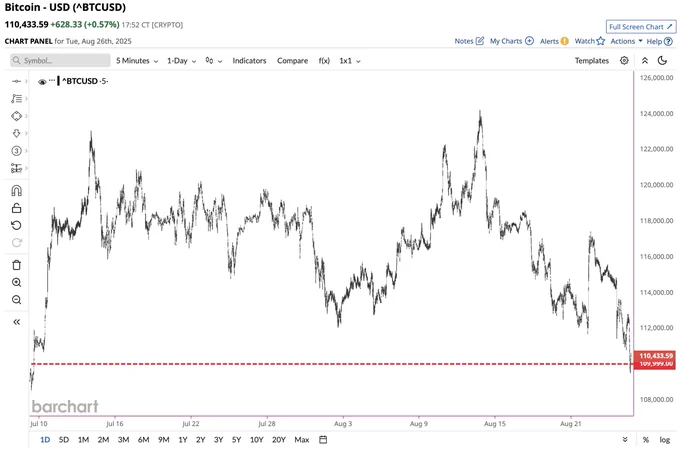This screenshot has height=450, width=680.
Task: Select the arrow marker tool
Action: coord(16,134)
